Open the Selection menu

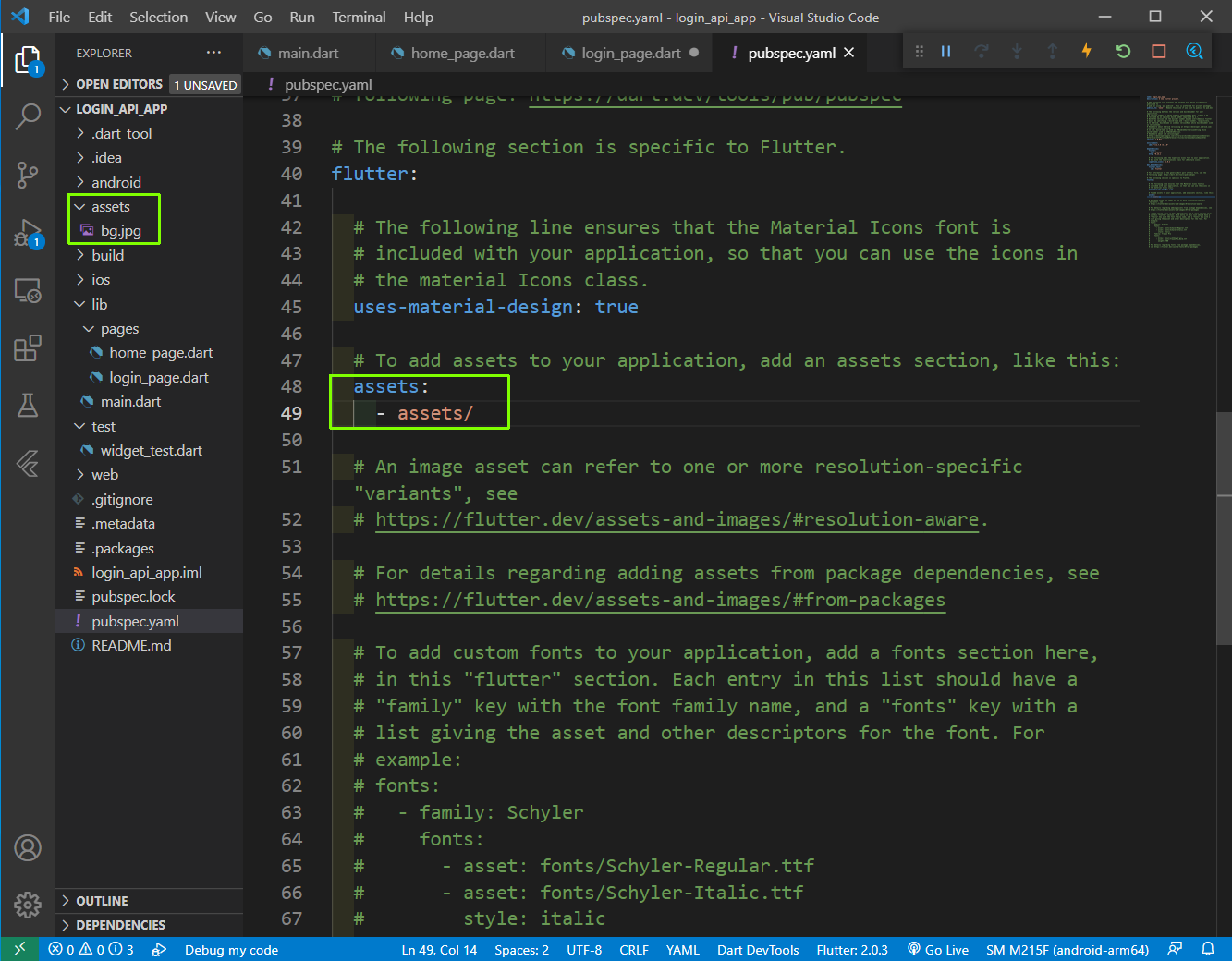158,17
